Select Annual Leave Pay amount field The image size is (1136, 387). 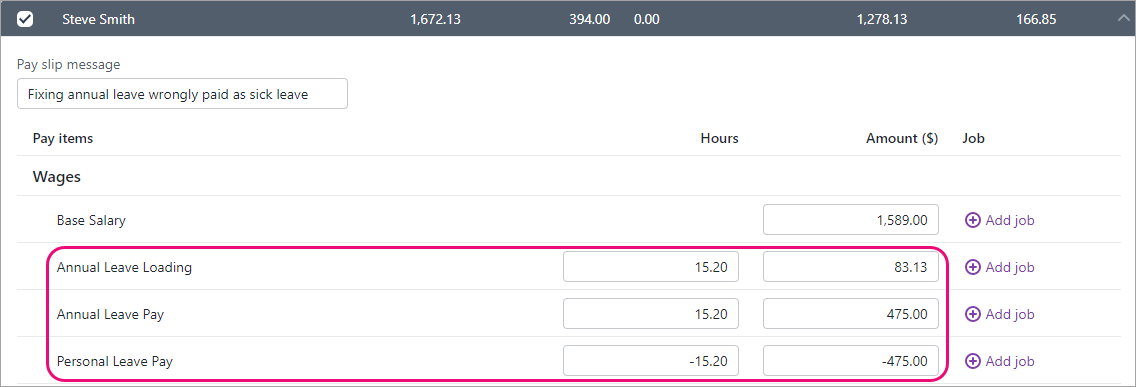pos(851,314)
